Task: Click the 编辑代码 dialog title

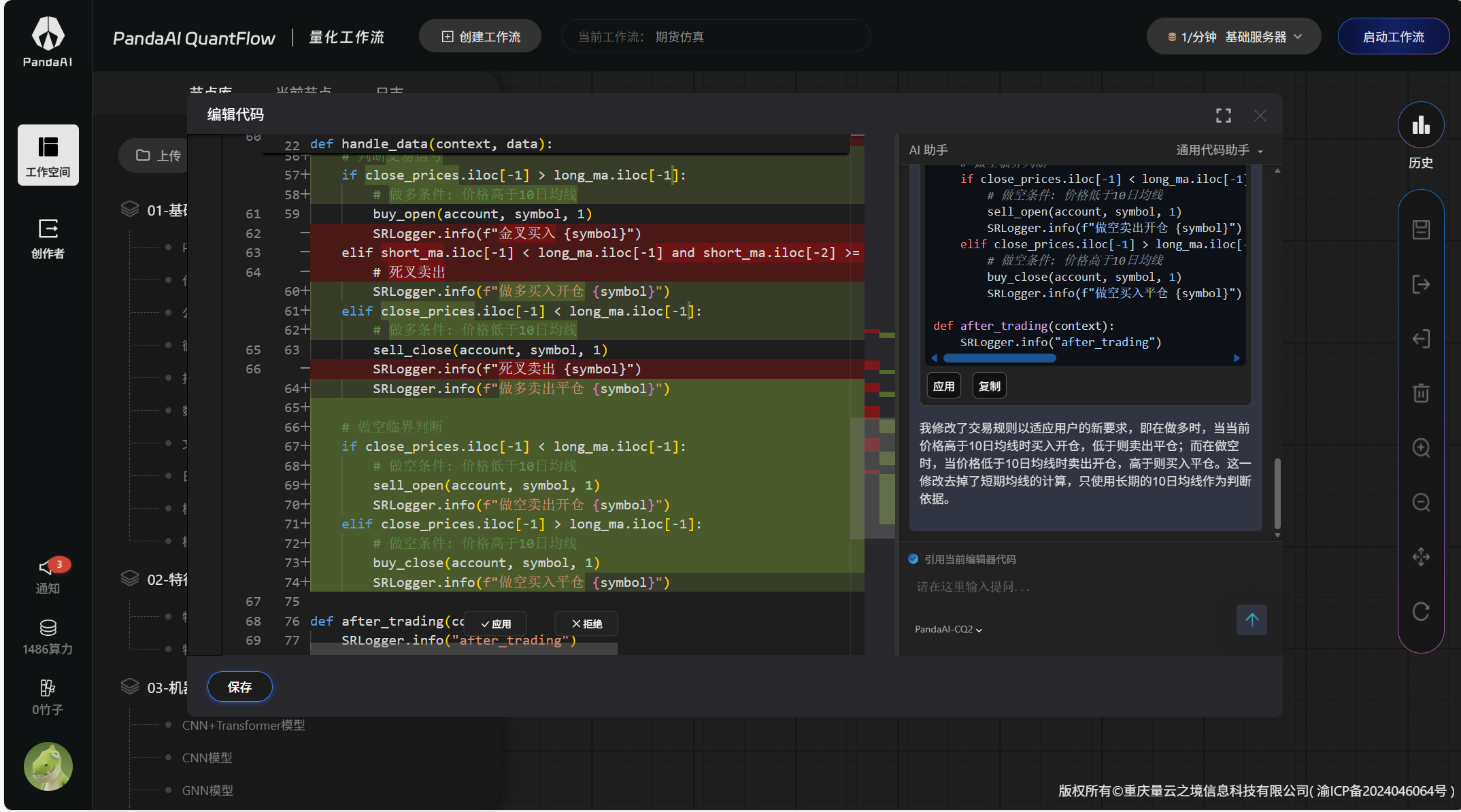Action: pos(235,114)
